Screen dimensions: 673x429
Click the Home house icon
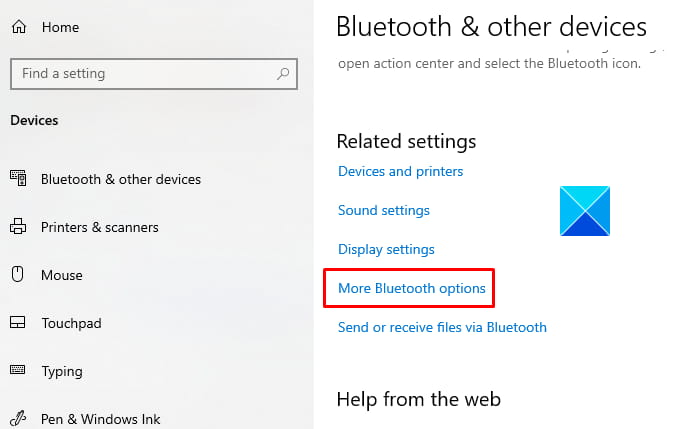tap(19, 27)
